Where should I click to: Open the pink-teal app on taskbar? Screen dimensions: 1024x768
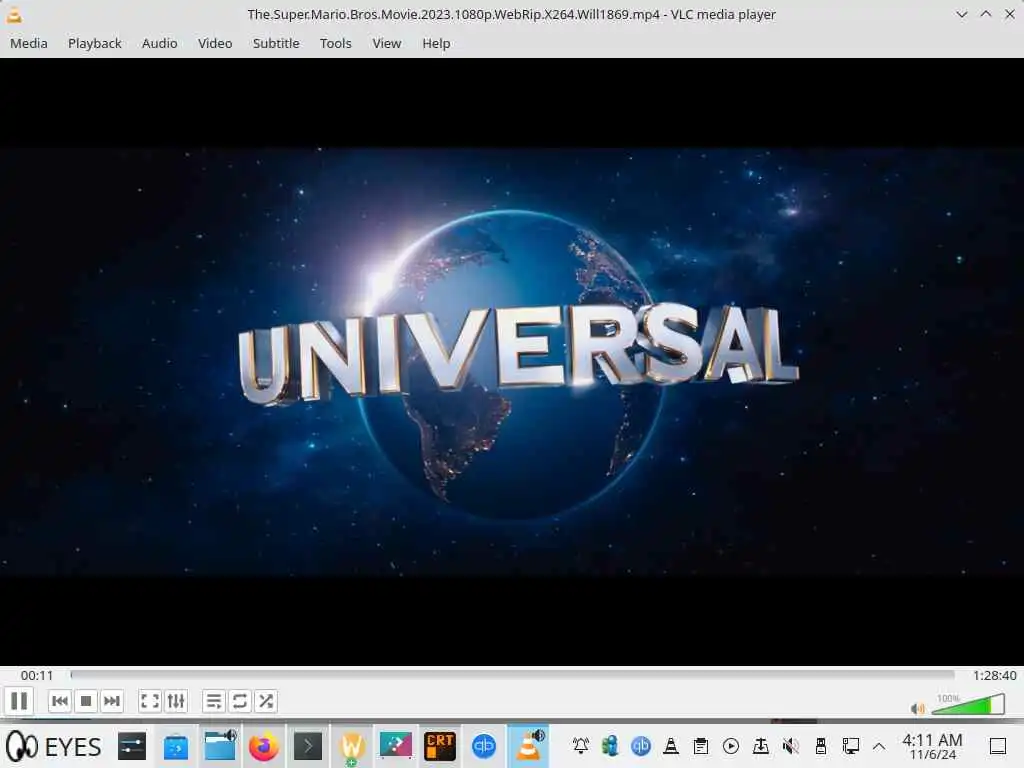point(396,746)
